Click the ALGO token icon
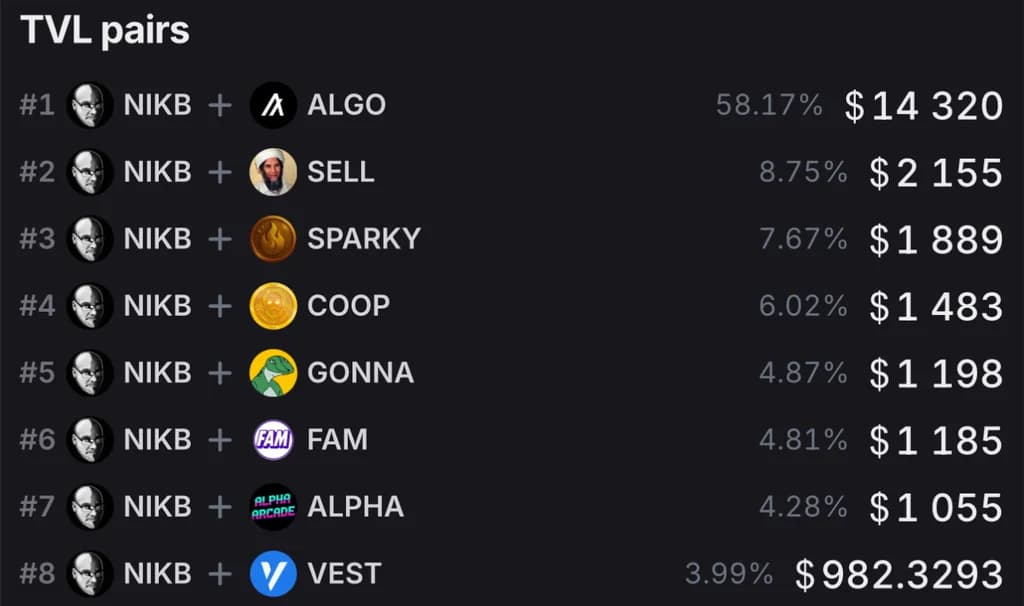This screenshot has height=606, width=1024. point(273,105)
